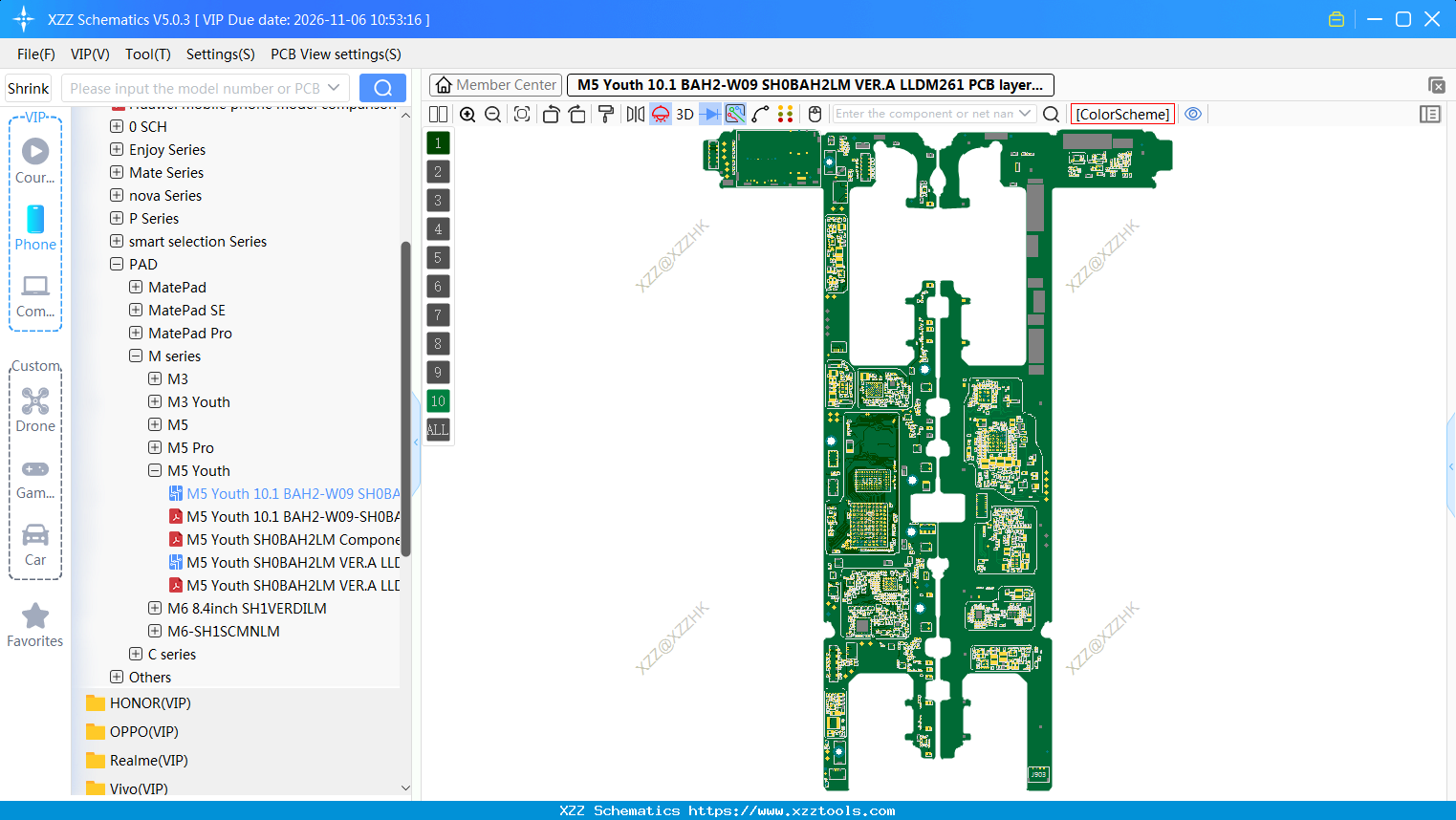Toggle the red silkscreen lamp icon
Viewport: 1456px width, 820px height.
(660, 114)
